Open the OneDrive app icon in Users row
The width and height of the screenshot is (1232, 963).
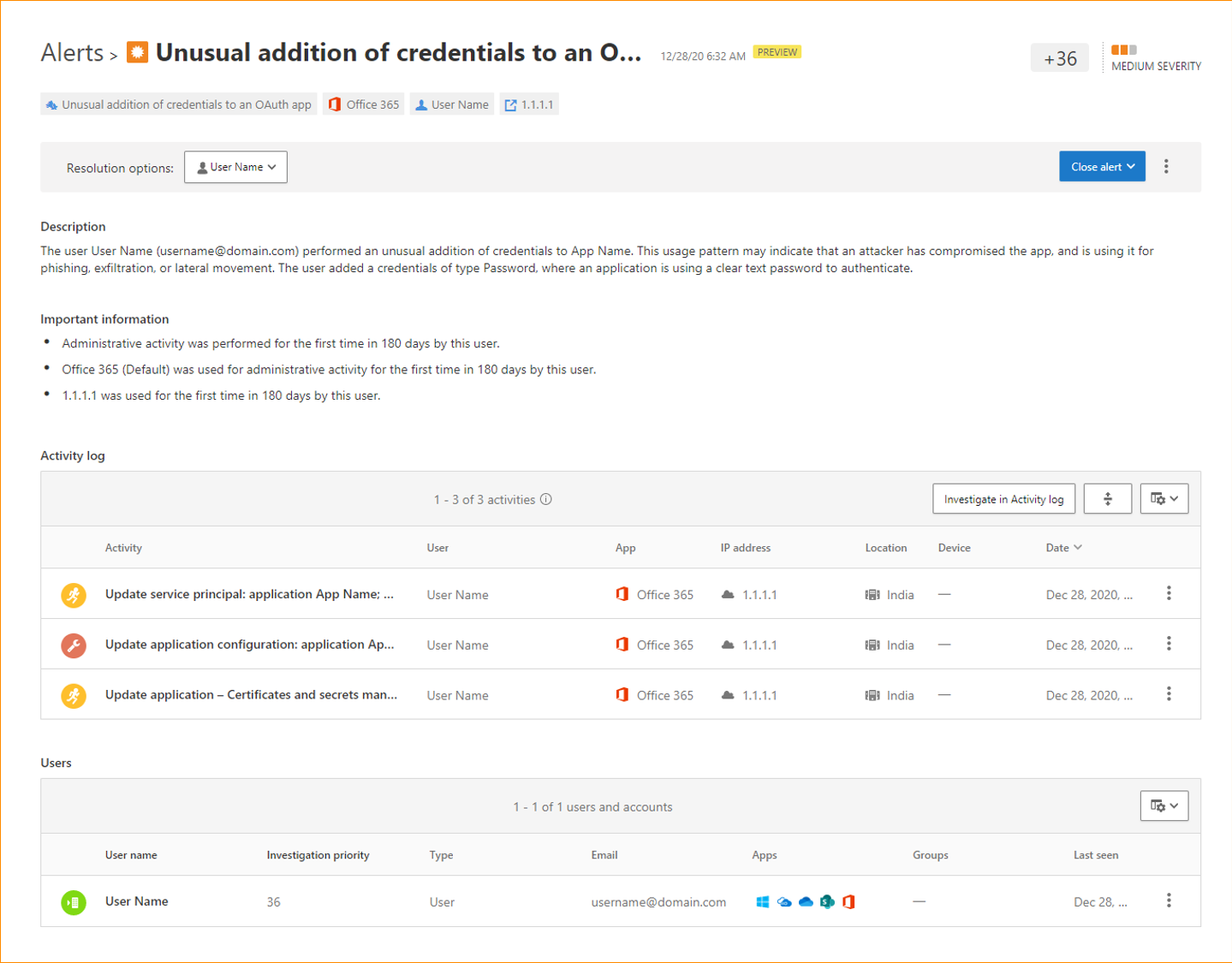coord(806,901)
